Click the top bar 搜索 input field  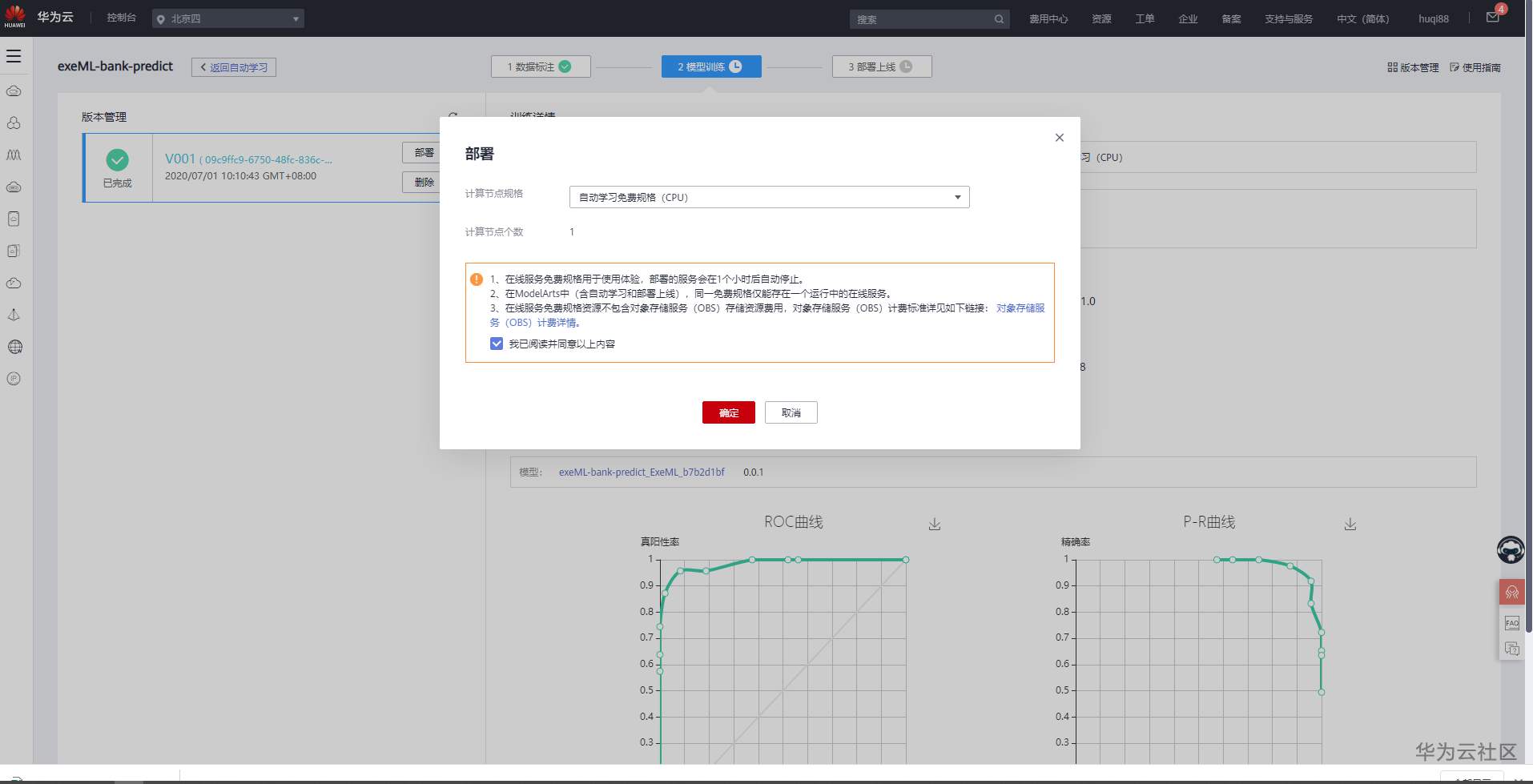point(921,19)
